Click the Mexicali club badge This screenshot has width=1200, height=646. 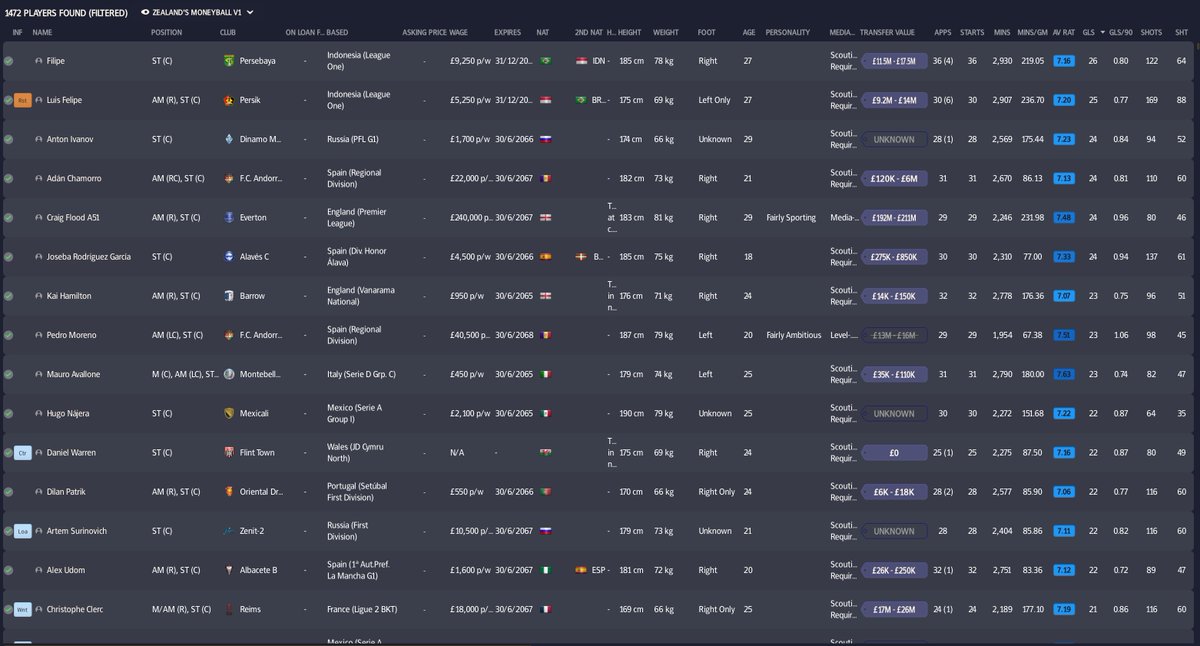(229, 413)
